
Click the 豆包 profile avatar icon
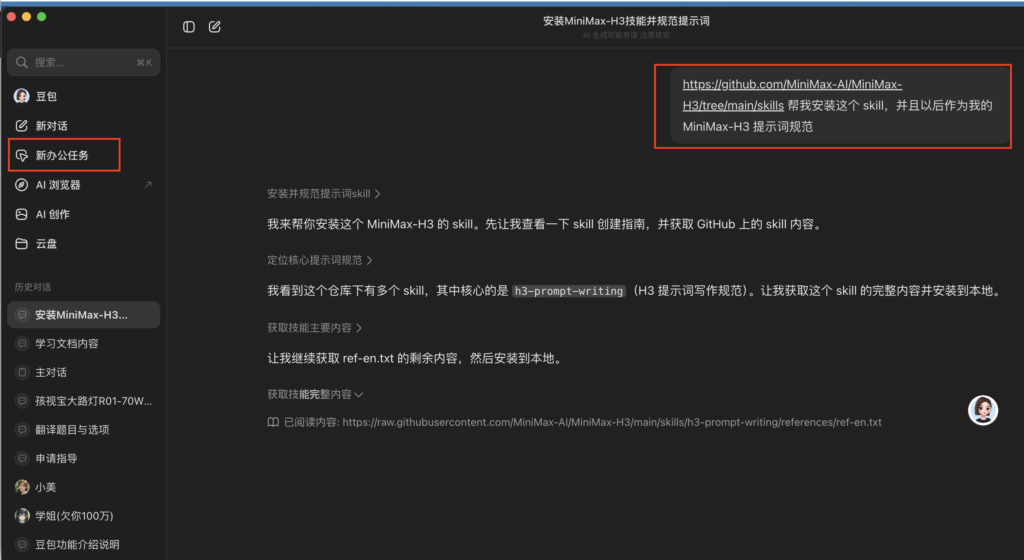tap(22, 96)
